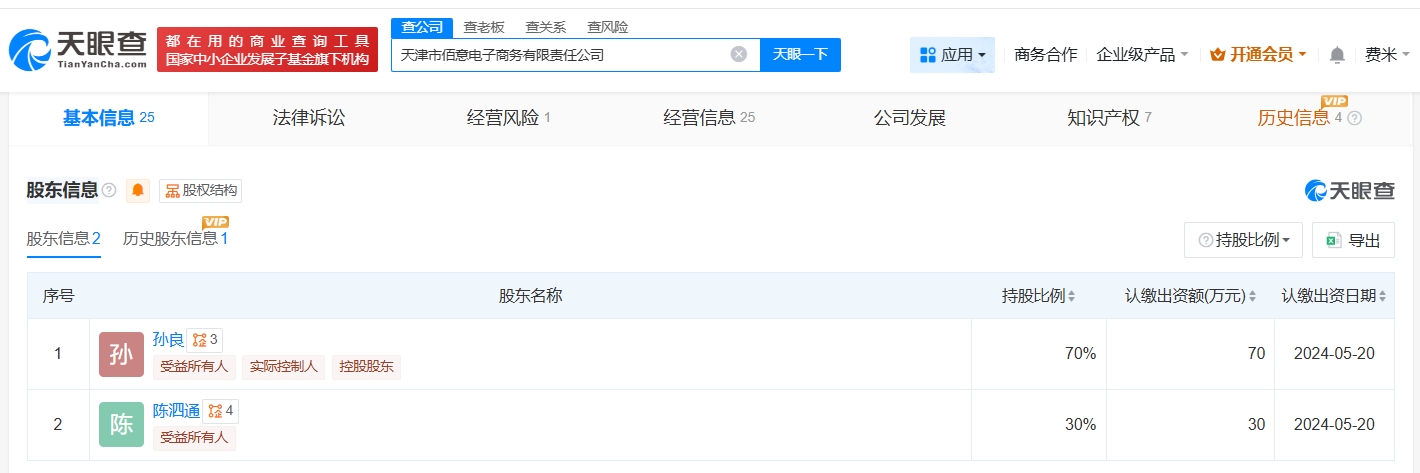The width and height of the screenshot is (1420, 473).
Task: Switch to 法律诉讼 tab
Action: pyautogui.click(x=309, y=118)
